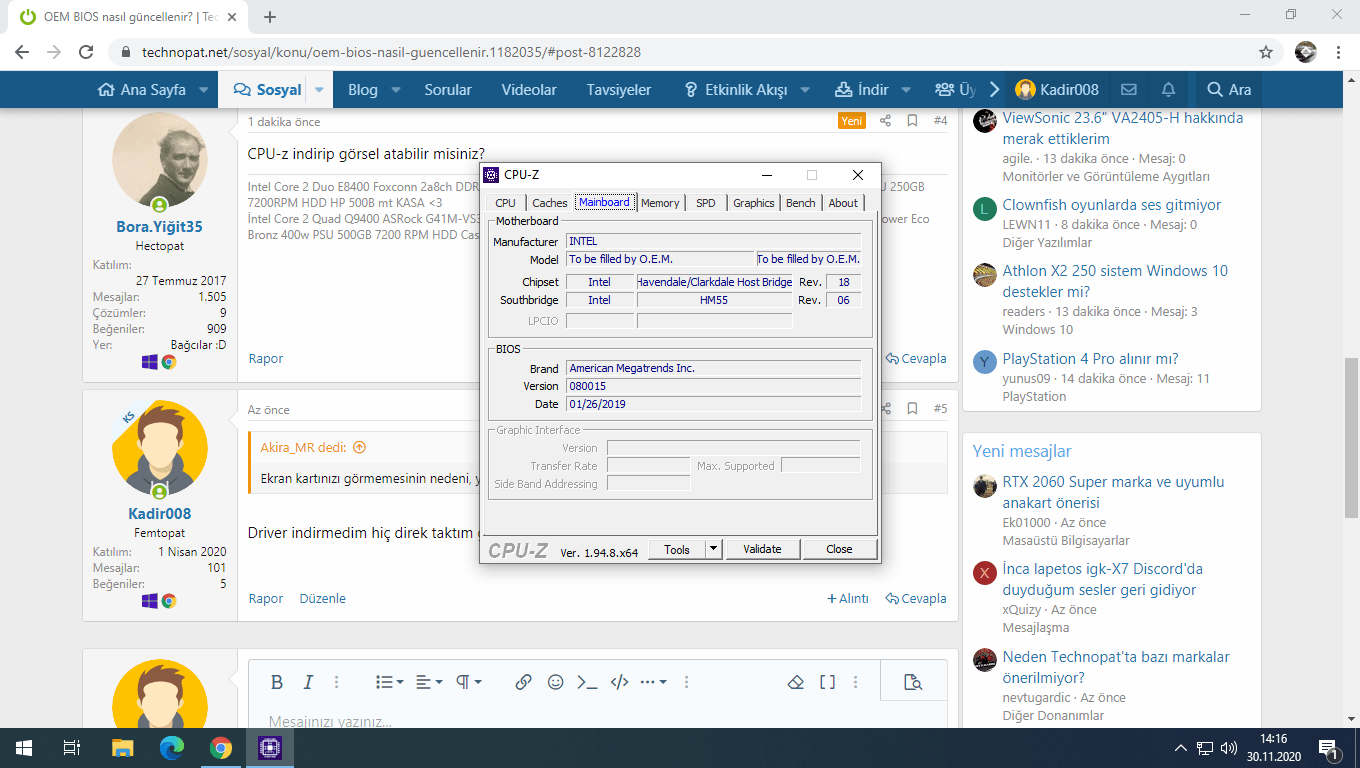Screen dimensions: 1360x768
Task: Open Task View on the taskbar
Action: 72,747
